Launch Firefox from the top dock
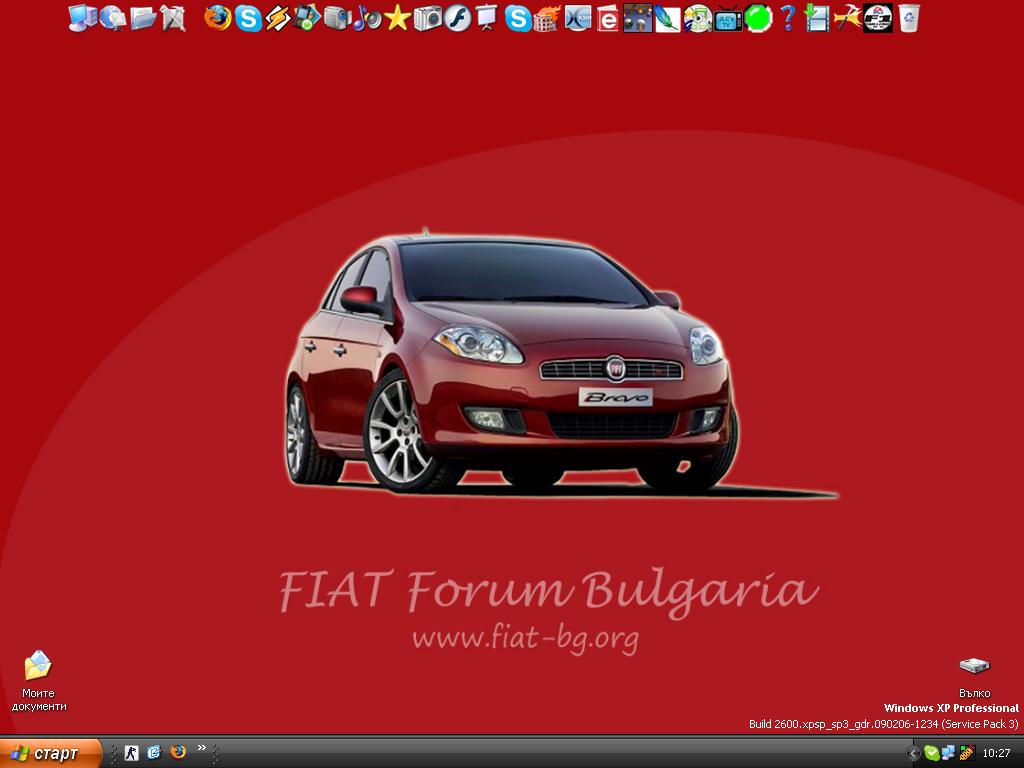The height and width of the screenshot is (768, 1024). (217, 18)
